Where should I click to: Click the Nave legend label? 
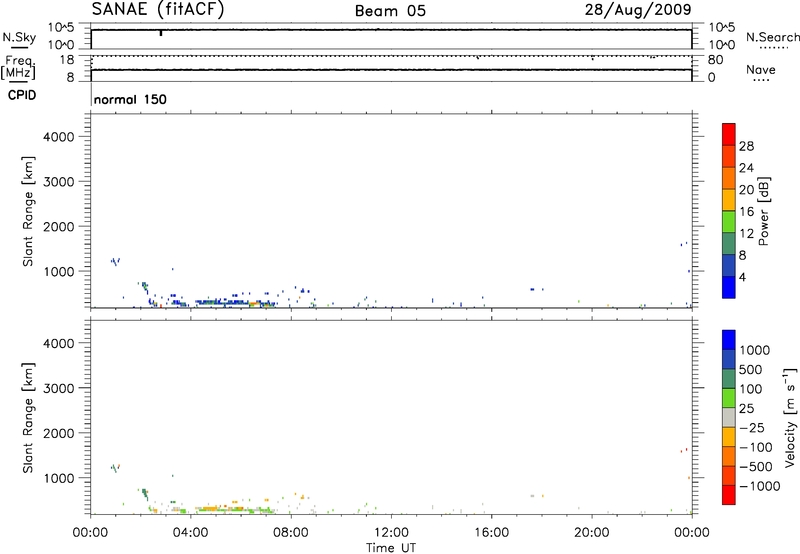[x=761, y=69]
